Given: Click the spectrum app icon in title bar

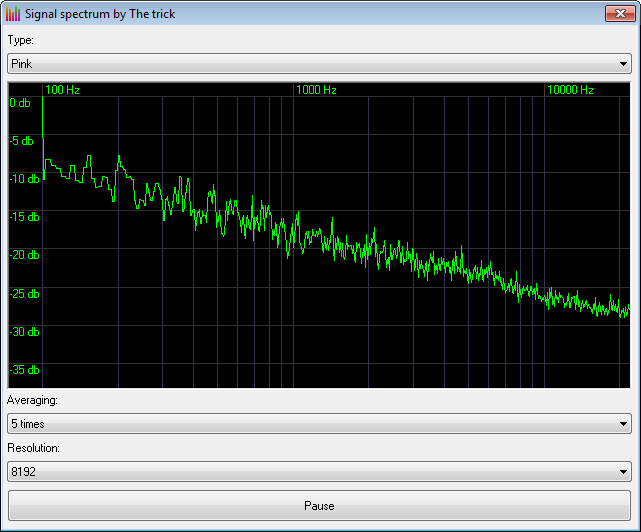Looking at the screenshot, I should tap(12, 14).
